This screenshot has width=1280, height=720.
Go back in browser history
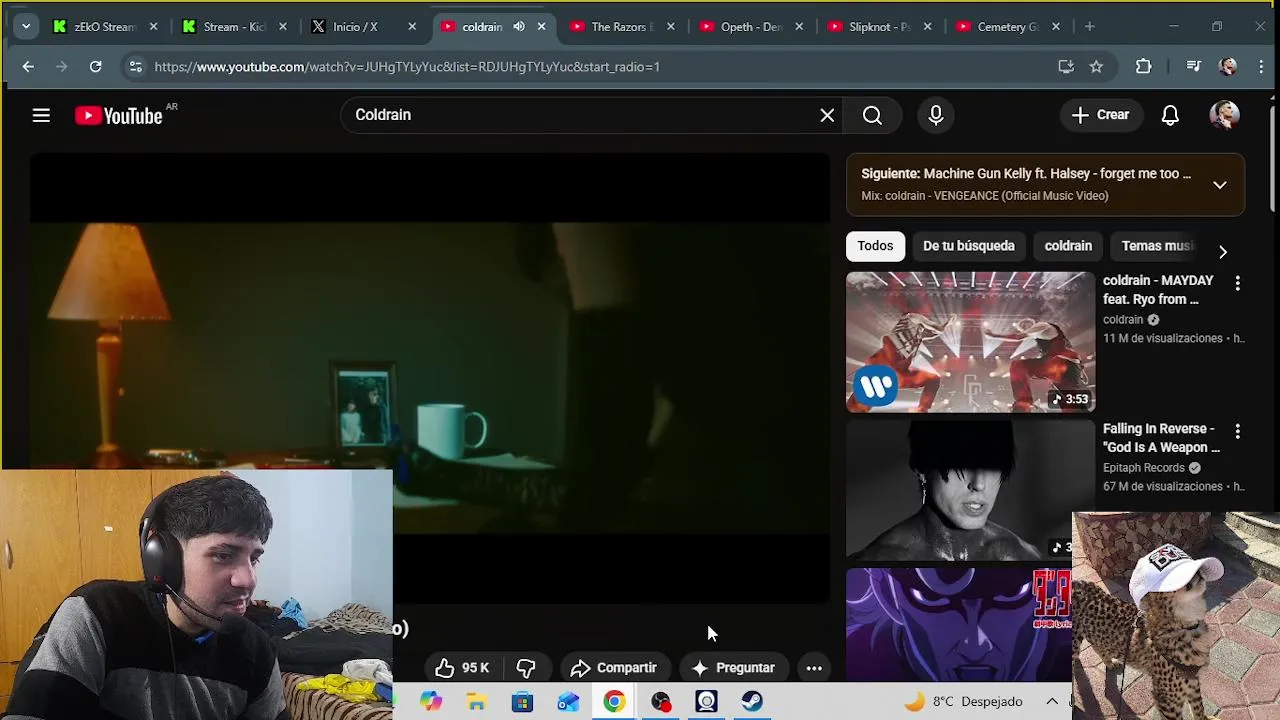(x=28, y=66)
